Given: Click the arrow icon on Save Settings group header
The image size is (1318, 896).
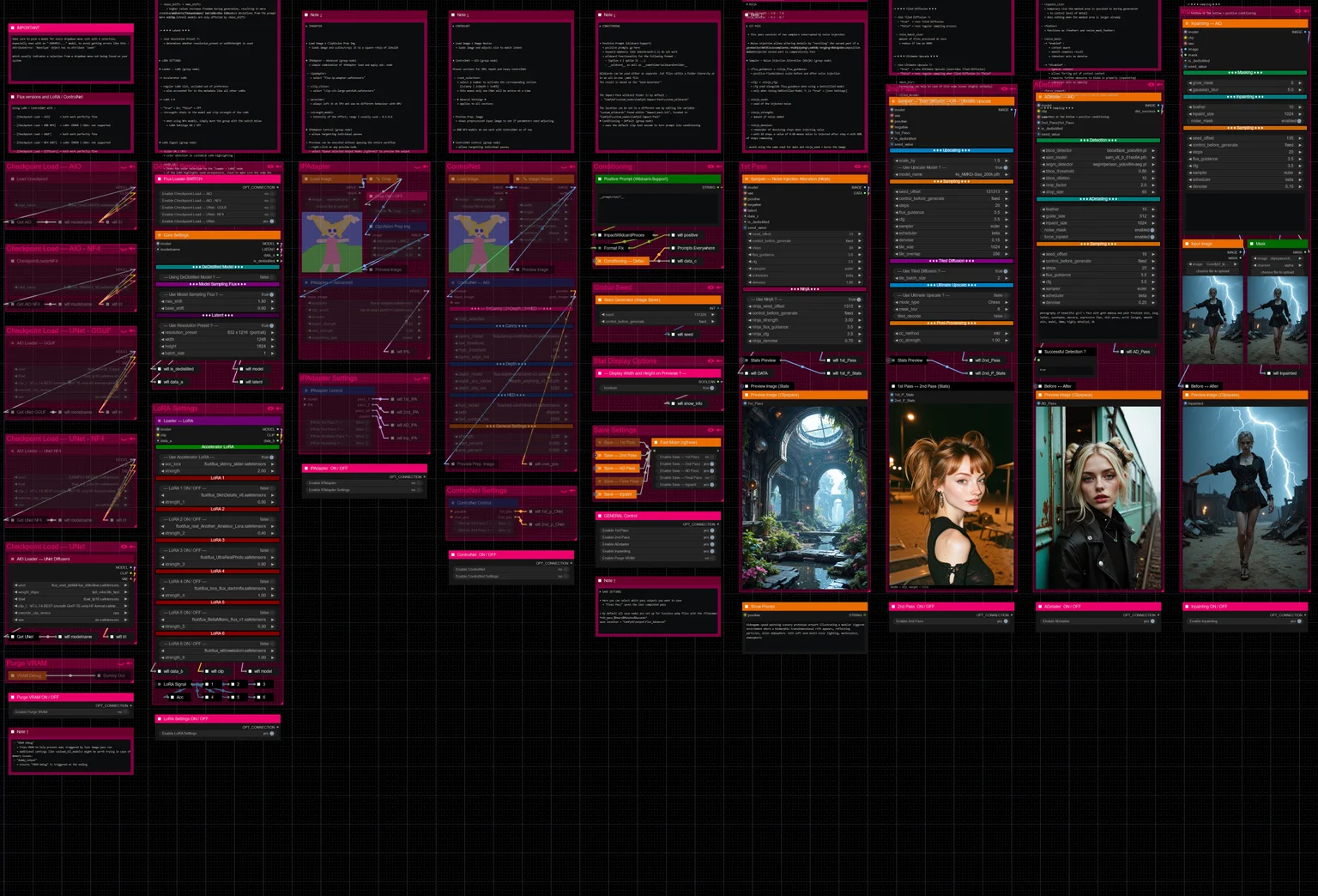Looking at the screenshot, I should coord(719,430).
